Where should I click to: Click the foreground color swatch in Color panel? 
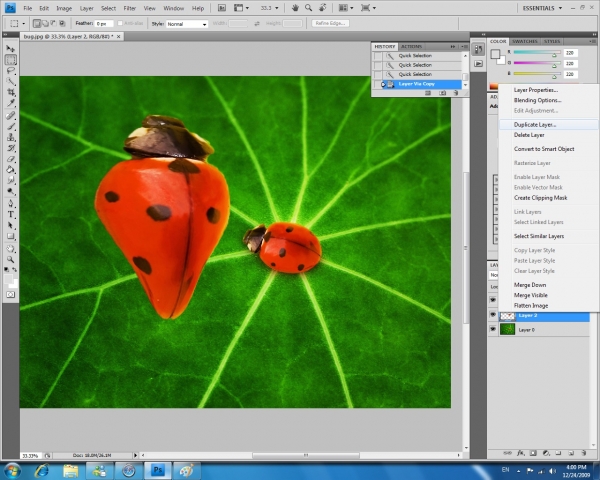[x=495, y=54]
